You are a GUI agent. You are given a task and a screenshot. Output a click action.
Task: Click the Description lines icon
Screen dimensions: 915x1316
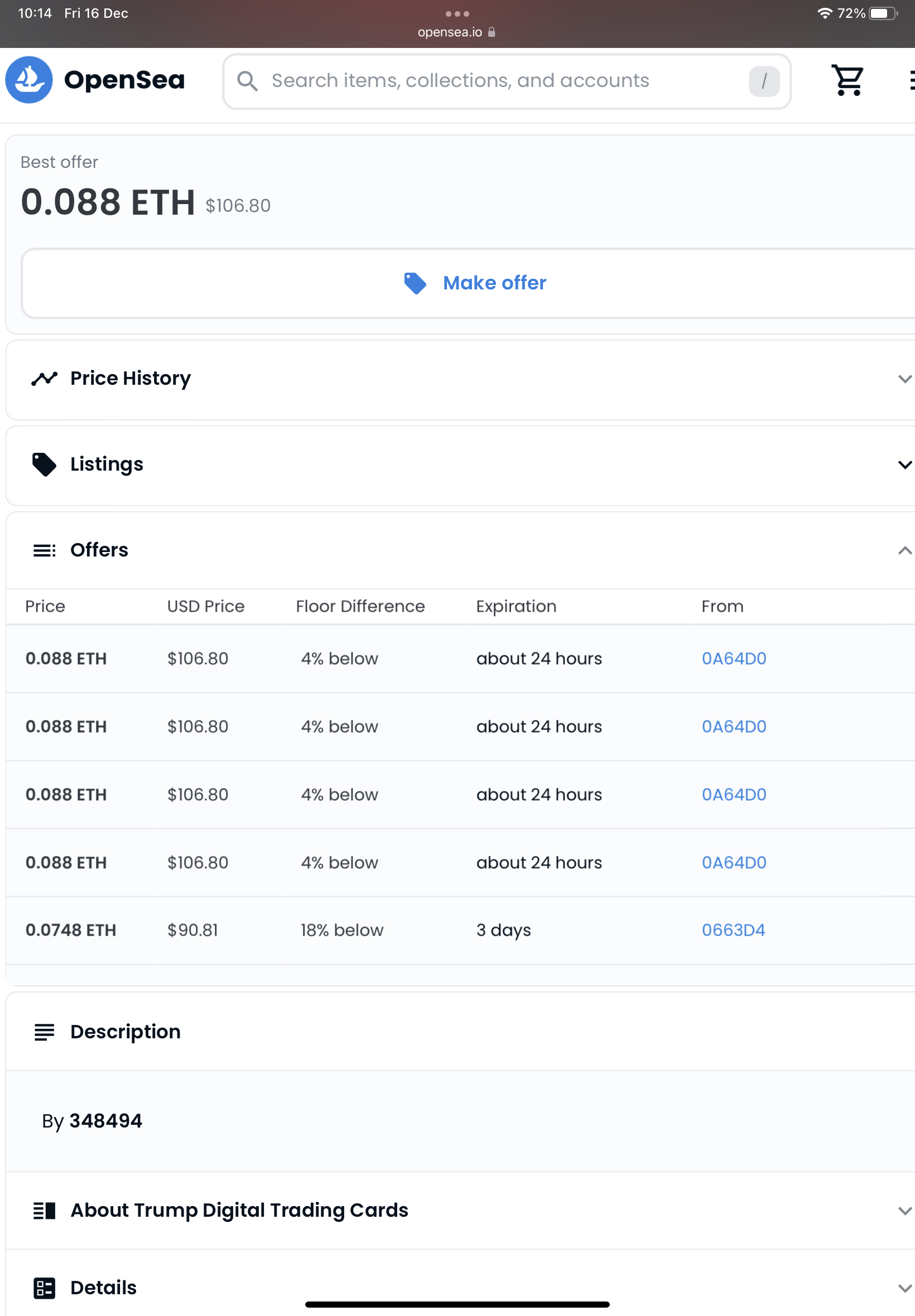tap(44, 1032)
